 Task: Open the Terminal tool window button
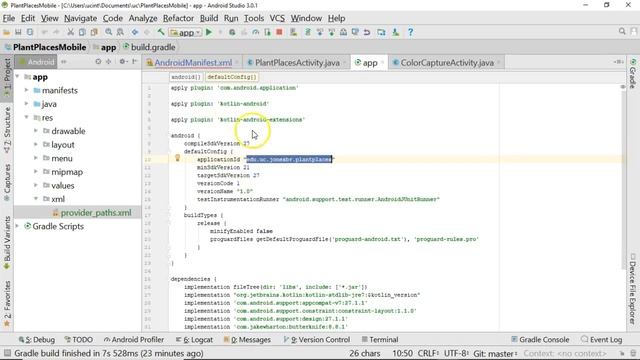tap(380, 340)
